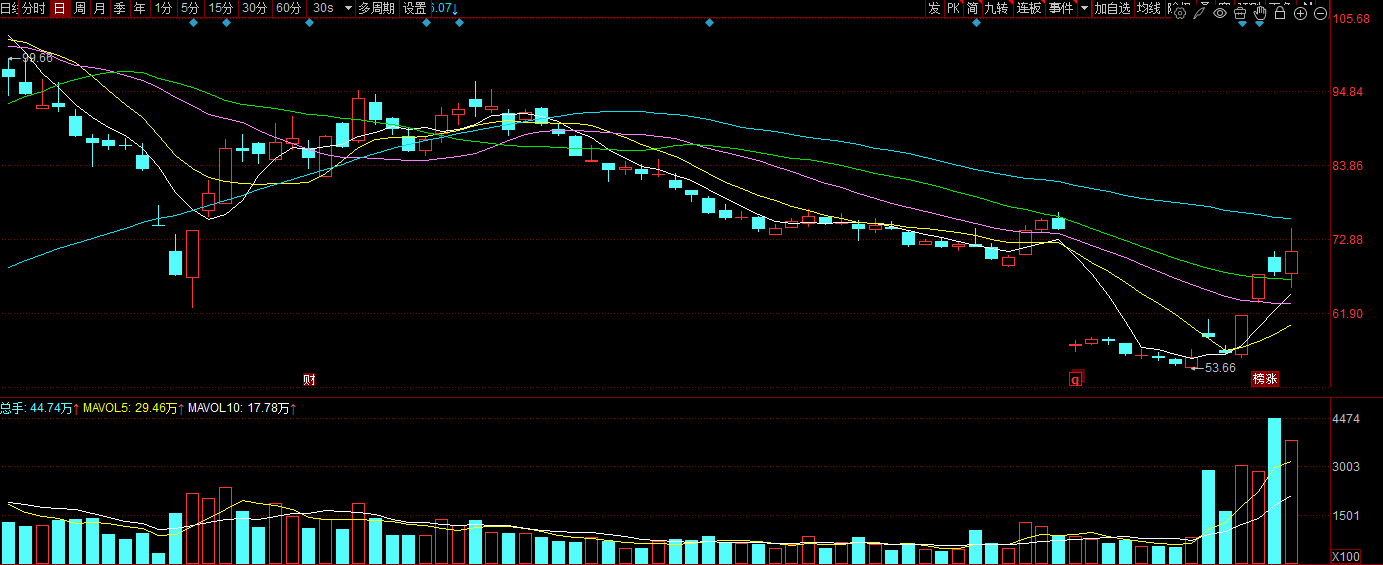Zoom out with the minus icon

pyautogui.click(x=1320, y=13)
